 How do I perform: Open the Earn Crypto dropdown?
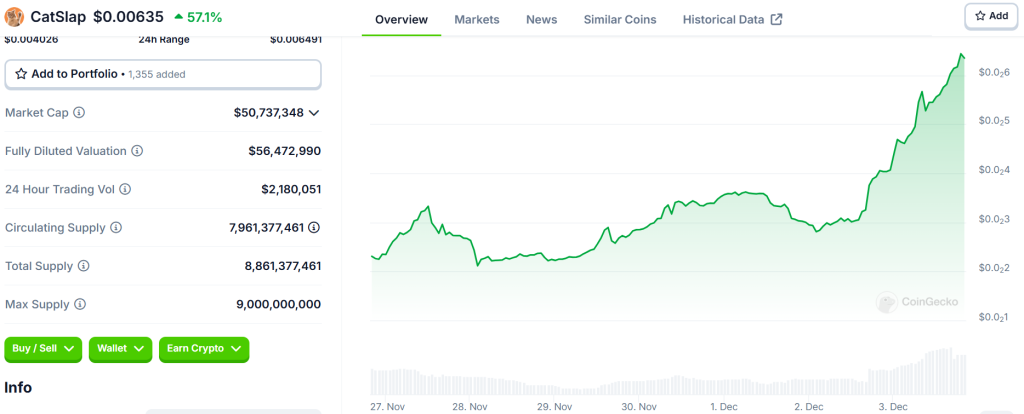[x=204, y=349]
